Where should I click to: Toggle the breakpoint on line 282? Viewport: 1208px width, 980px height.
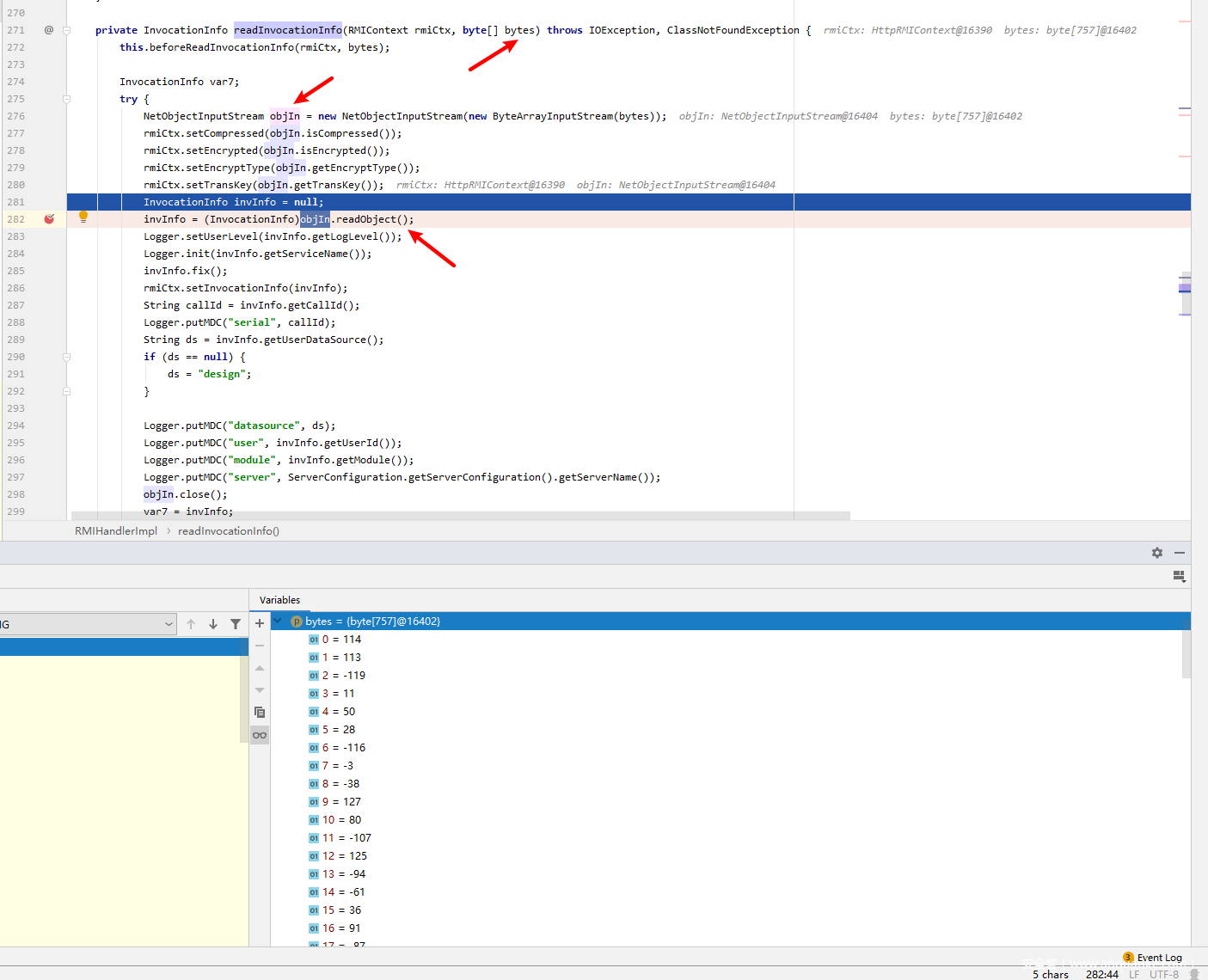pyautogui.click(x=49, y=219)
